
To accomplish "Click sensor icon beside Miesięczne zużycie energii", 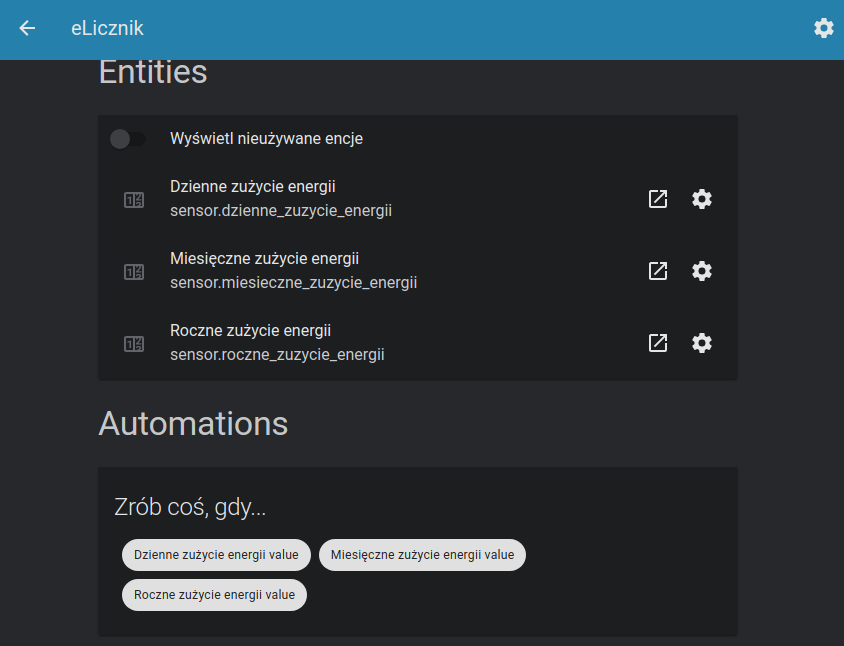I will pyautogui.click(x=134, y=272).
